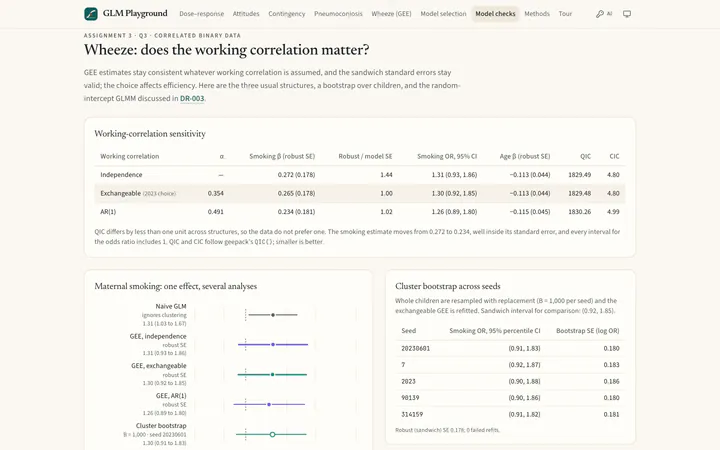Open the AI key button
Image resolution: width=720 pixels, height=450 pixels.
(604, 14)
